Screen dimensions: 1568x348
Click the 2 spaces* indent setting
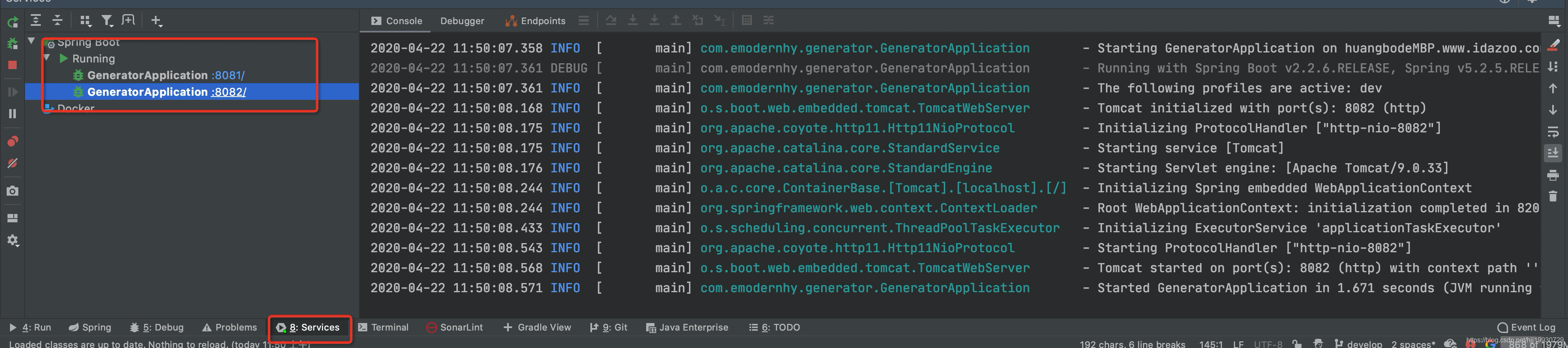(1413, 344)
